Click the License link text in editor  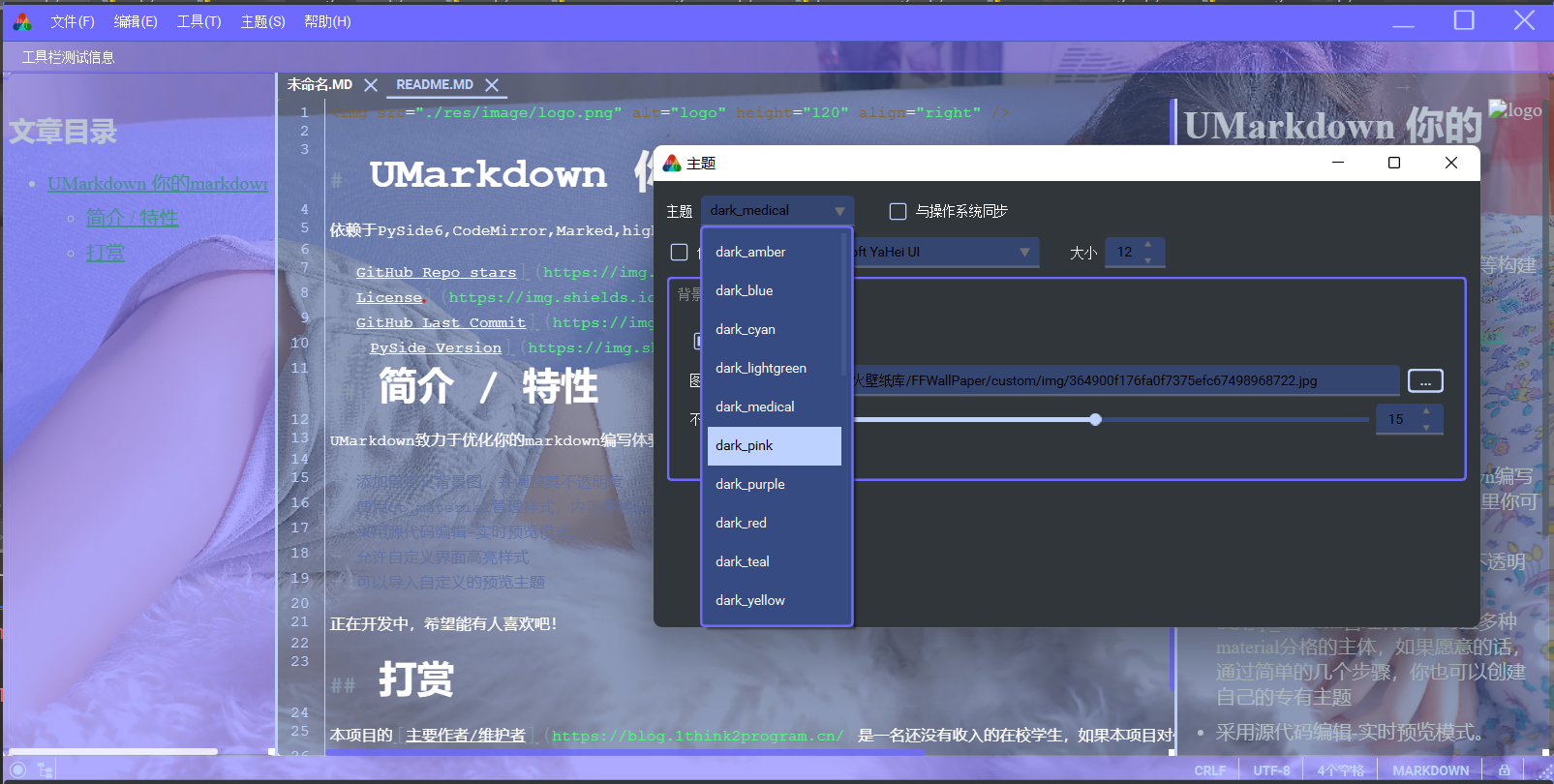tap(389, 298)
